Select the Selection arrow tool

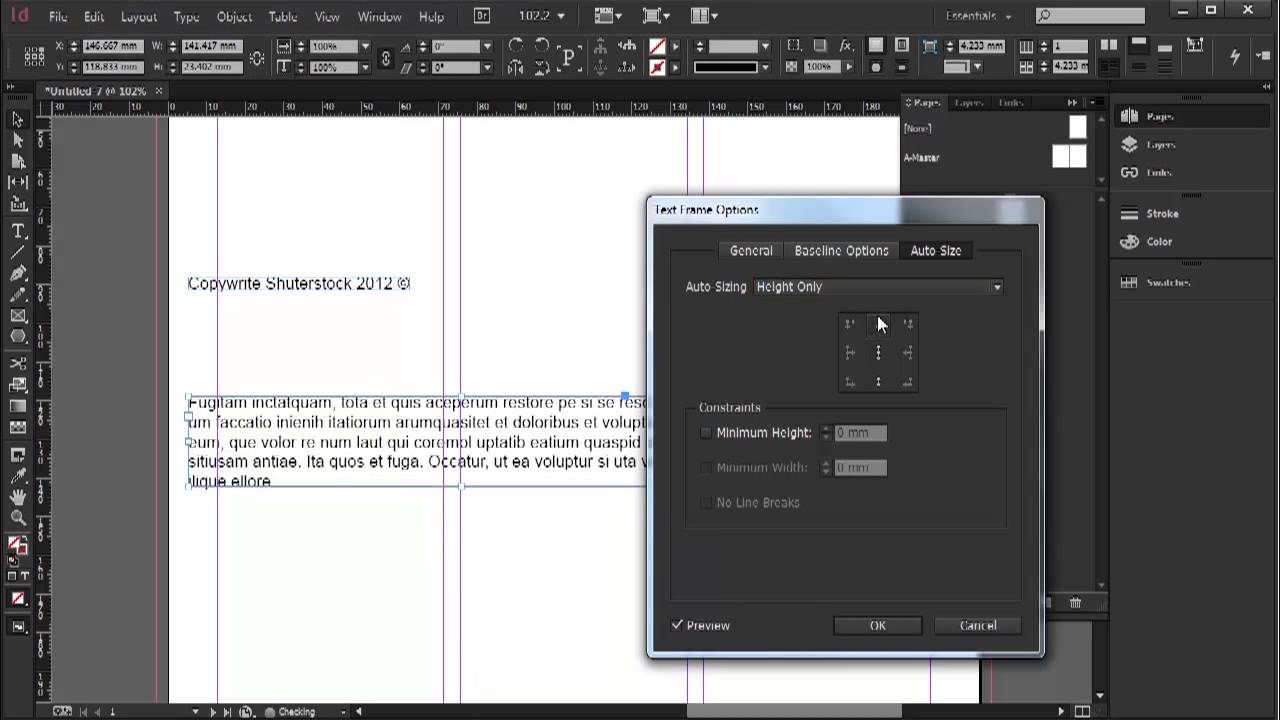(x=18, y=120)
